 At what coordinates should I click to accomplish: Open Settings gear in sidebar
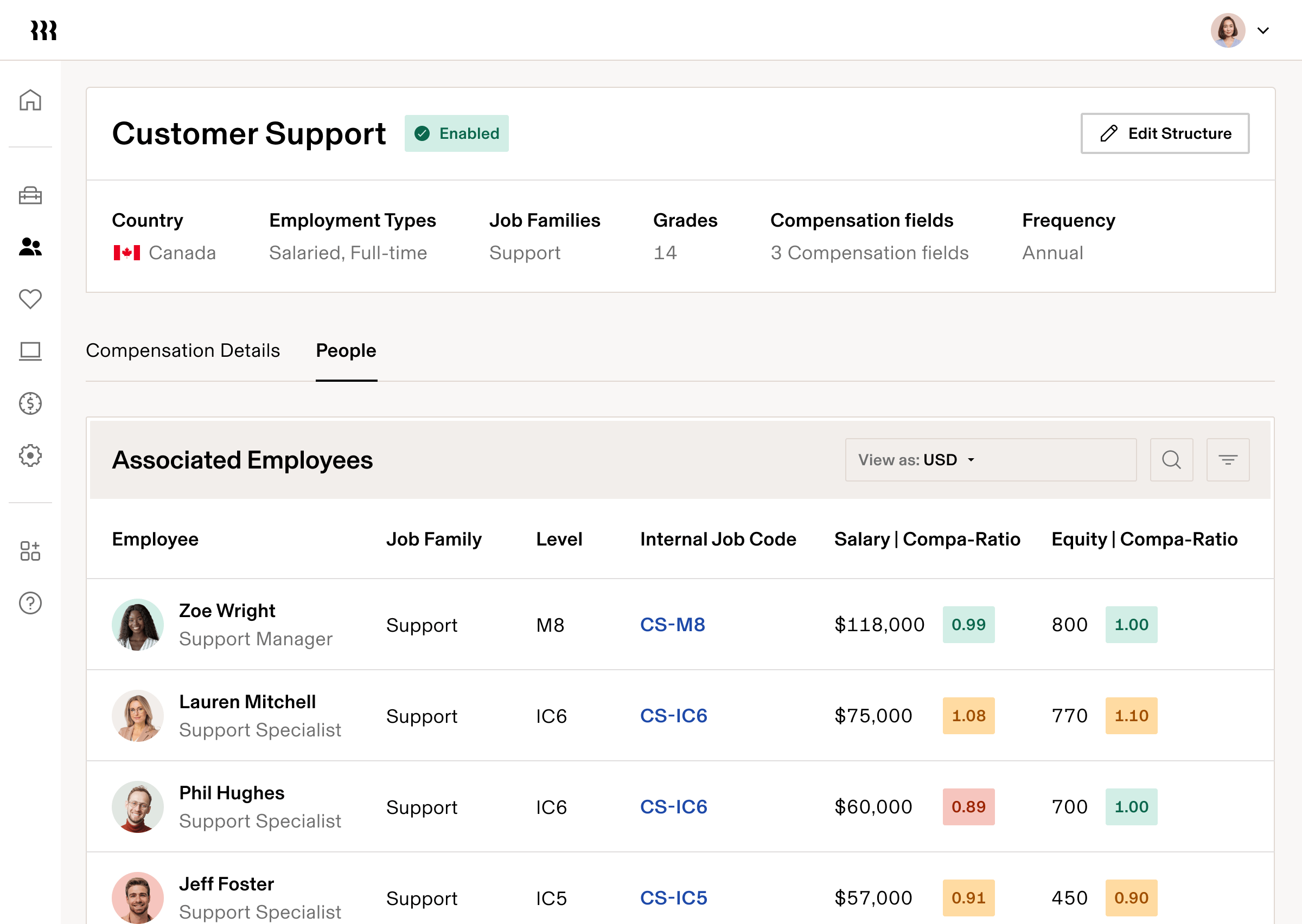tap(30, 455)
